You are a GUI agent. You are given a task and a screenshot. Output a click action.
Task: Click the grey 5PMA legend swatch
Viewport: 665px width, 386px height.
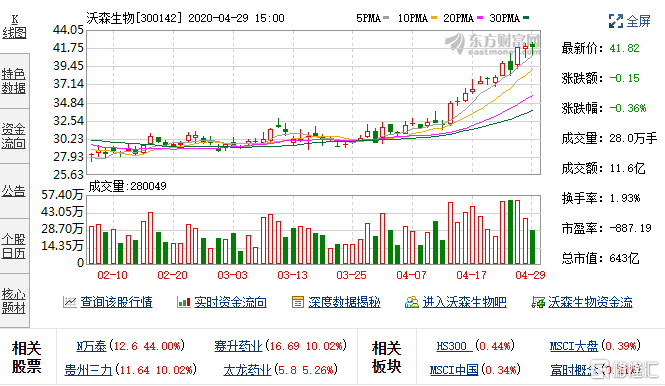click(386, 18)
